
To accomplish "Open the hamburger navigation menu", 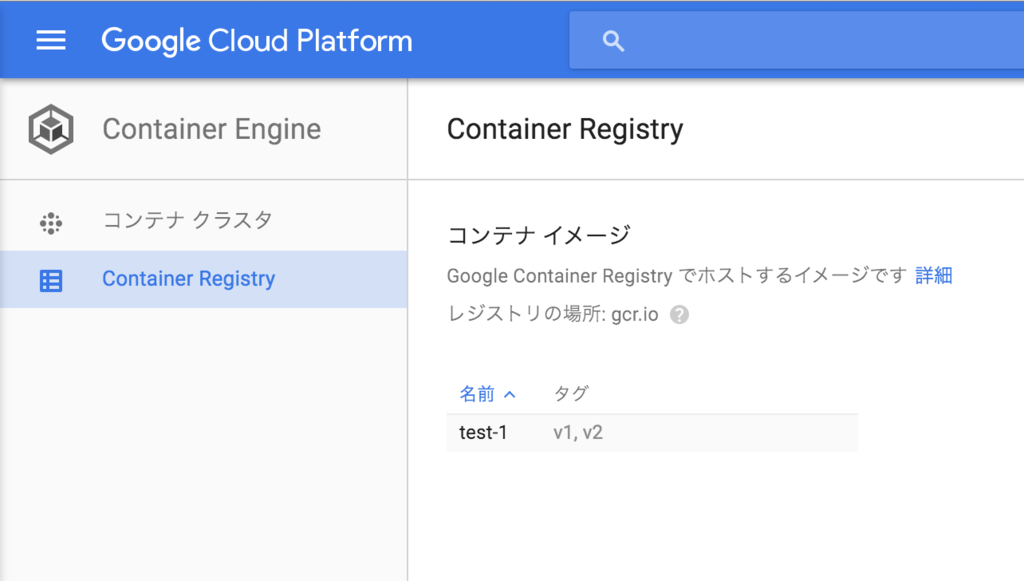I will pos(51,41).
